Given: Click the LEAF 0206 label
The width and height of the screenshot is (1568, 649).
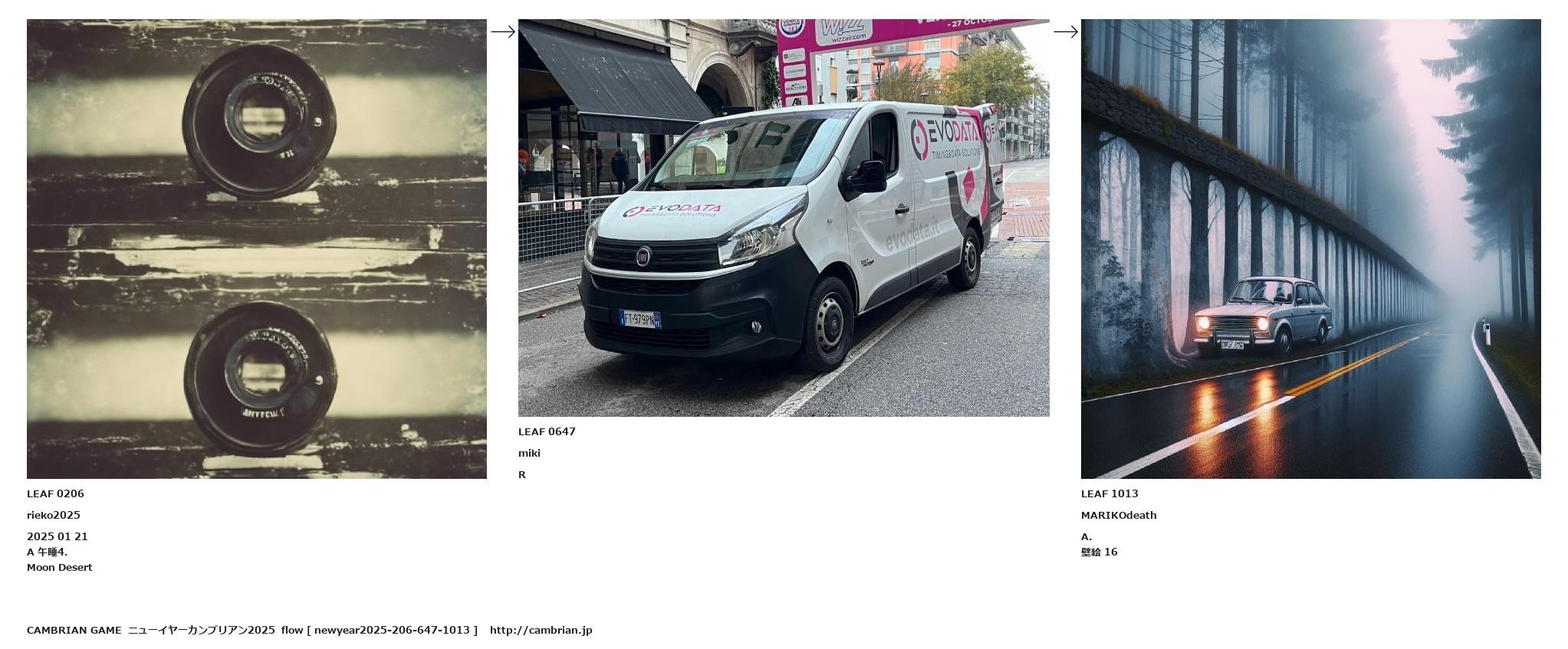Looking at the screenshot, I should tap(55, 494).
